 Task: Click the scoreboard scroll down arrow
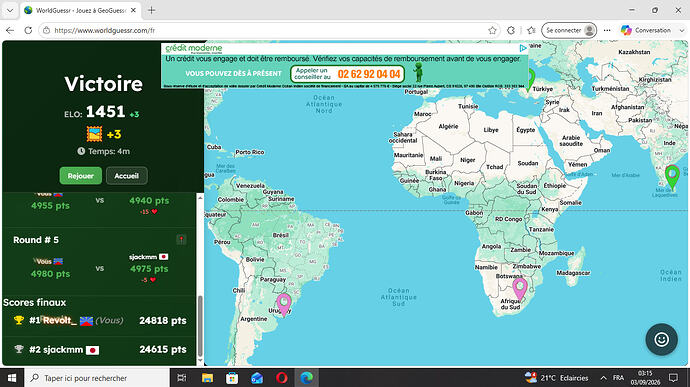(200, 361)
